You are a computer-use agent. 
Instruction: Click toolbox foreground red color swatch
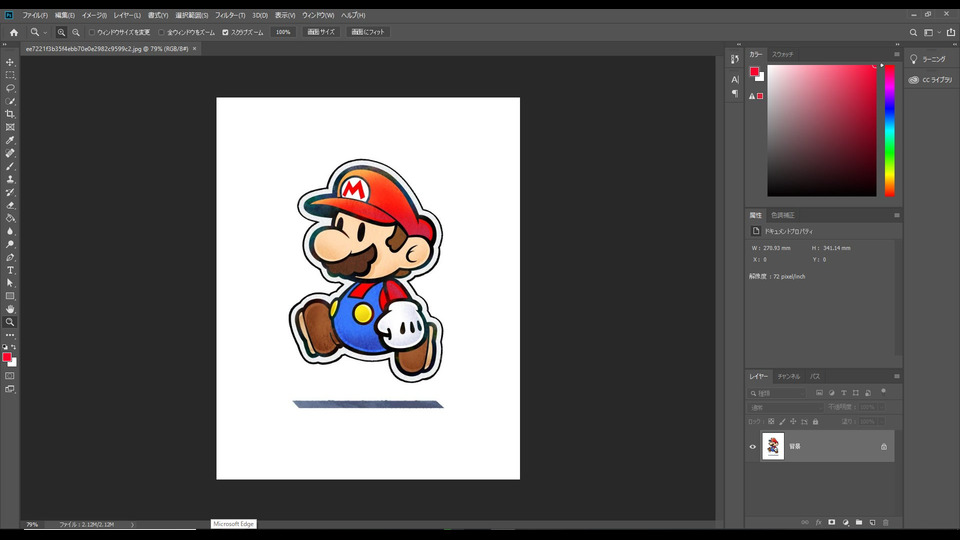tap(6, 357)
